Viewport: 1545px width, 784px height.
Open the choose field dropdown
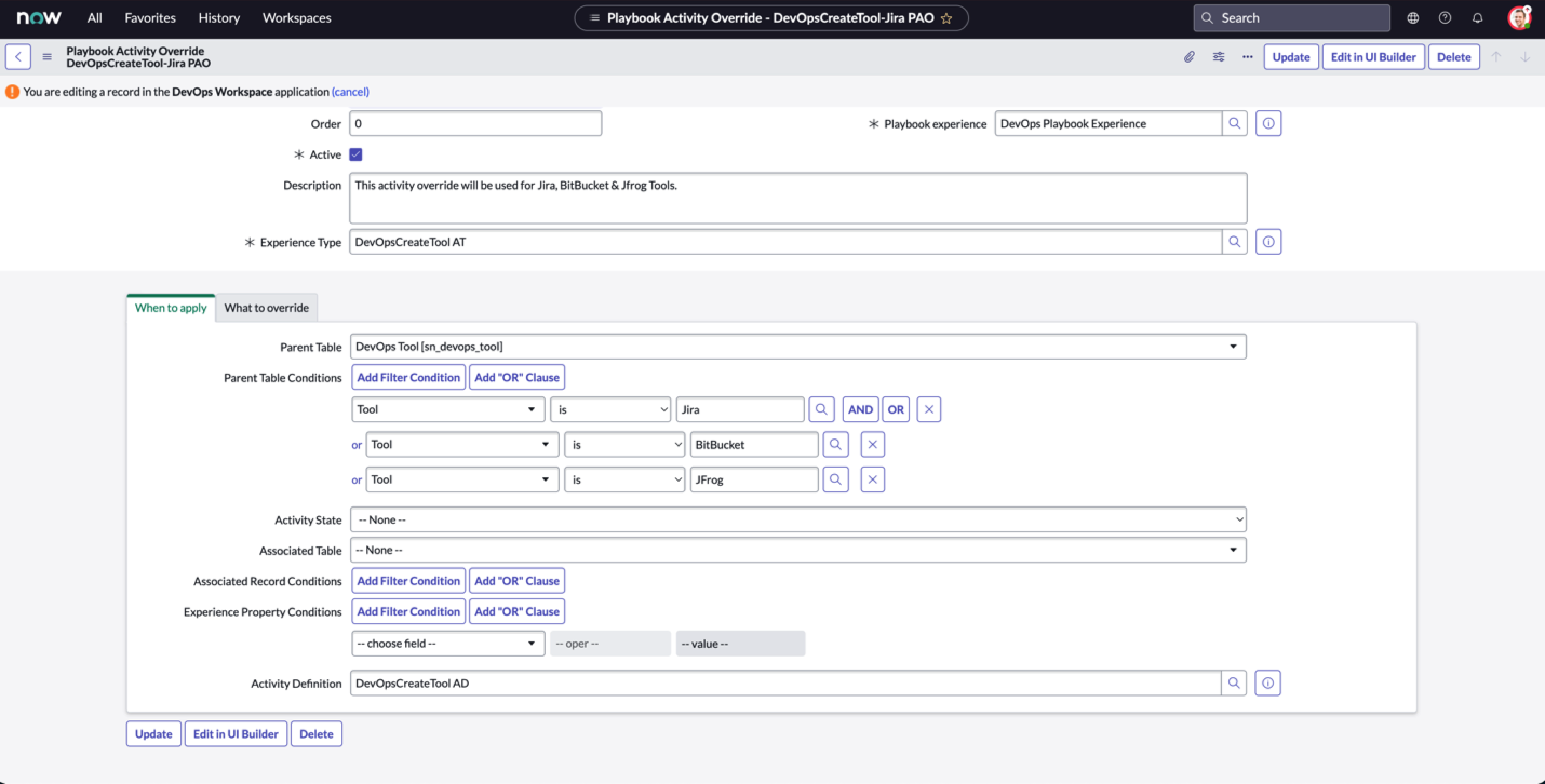448,644
